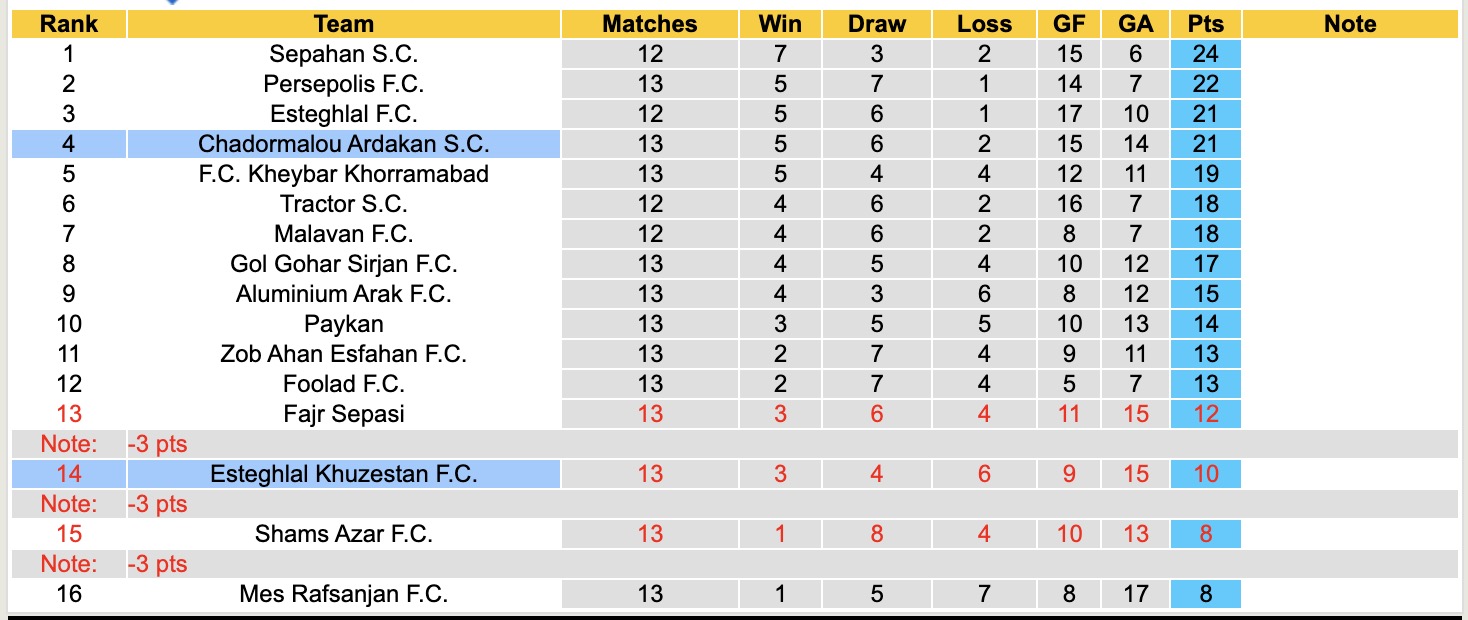Image resolution: width=1468 pixels, height=620 pixels.
Task: Select highlighted Esteghlal Khuzestan F.C. team
Action: pos(343,474)
